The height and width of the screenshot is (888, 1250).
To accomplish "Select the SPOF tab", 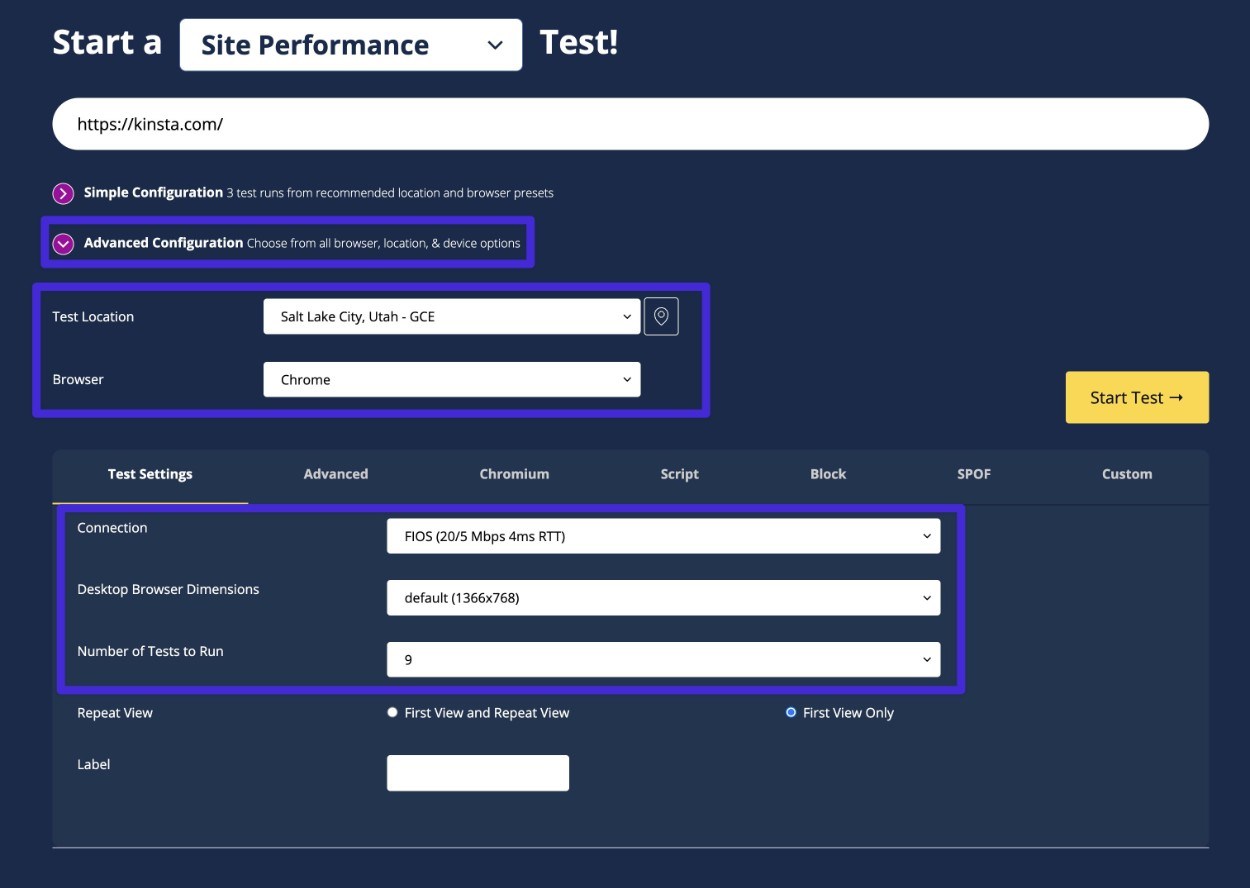I will pos(973,474).
